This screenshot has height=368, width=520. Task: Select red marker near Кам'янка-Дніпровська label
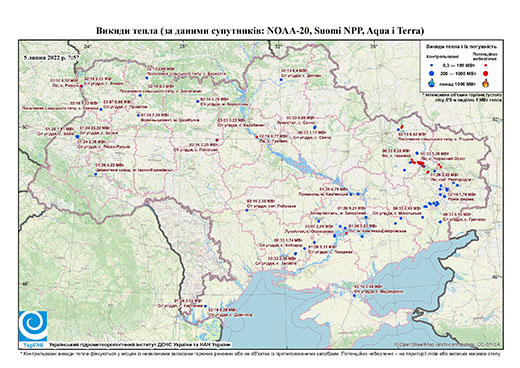[x=347, y=233]
